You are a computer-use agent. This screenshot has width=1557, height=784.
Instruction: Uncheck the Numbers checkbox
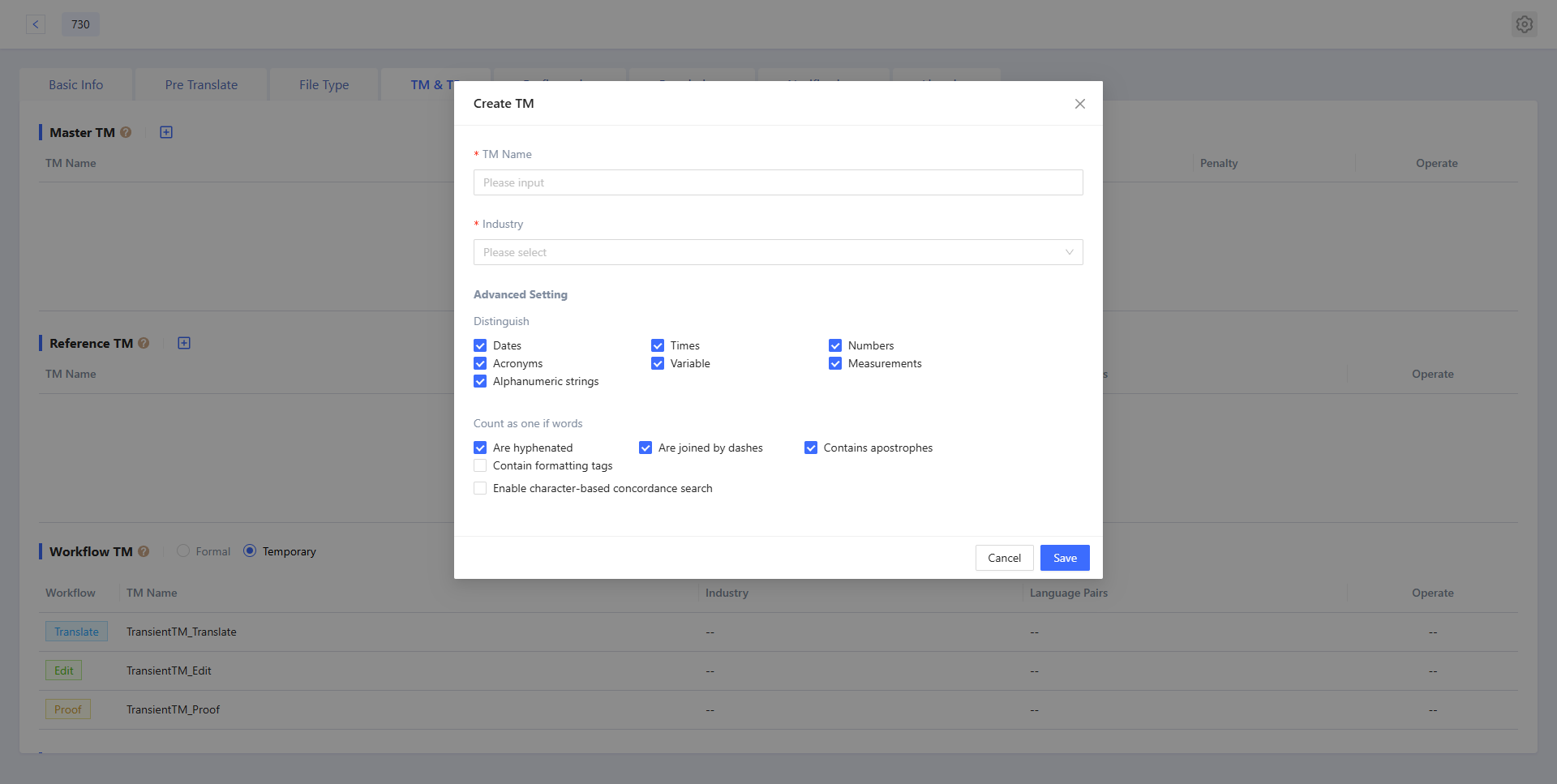pyautogui.click(x=835, y=345)
